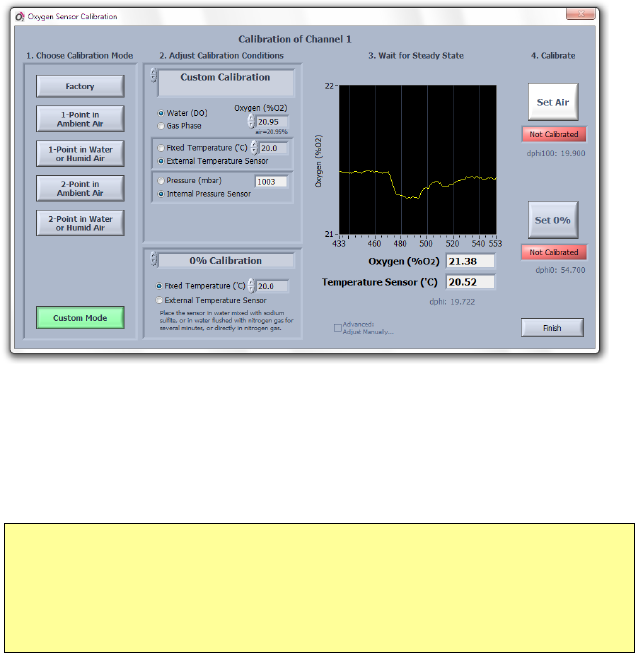Click the Oxygen 20.95 input field
This screenshot has width=635, height=653.
[271, 122]
